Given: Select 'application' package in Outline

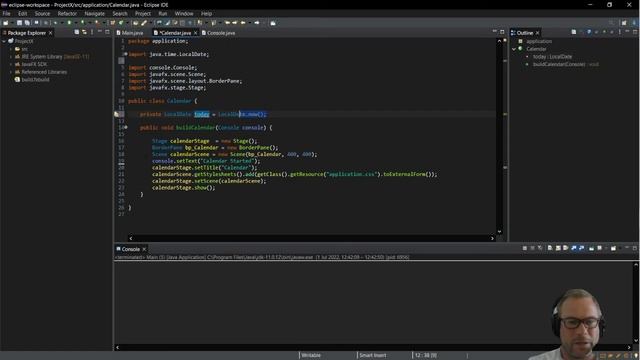Looking at the screenshot, I should click(539, 41).
